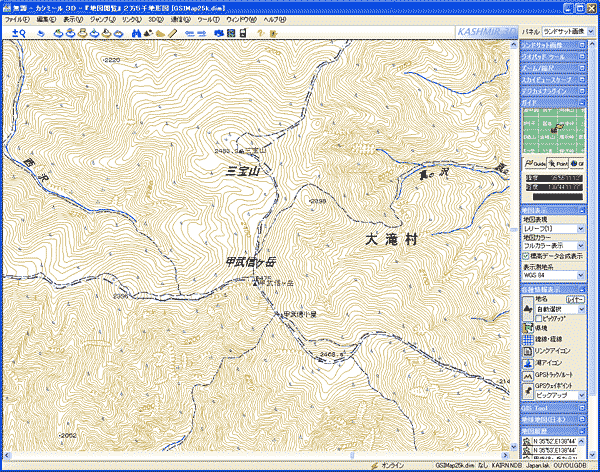Collapse the ガイド panel
This screenshot has width=600, height=472.
click(582, 103)
